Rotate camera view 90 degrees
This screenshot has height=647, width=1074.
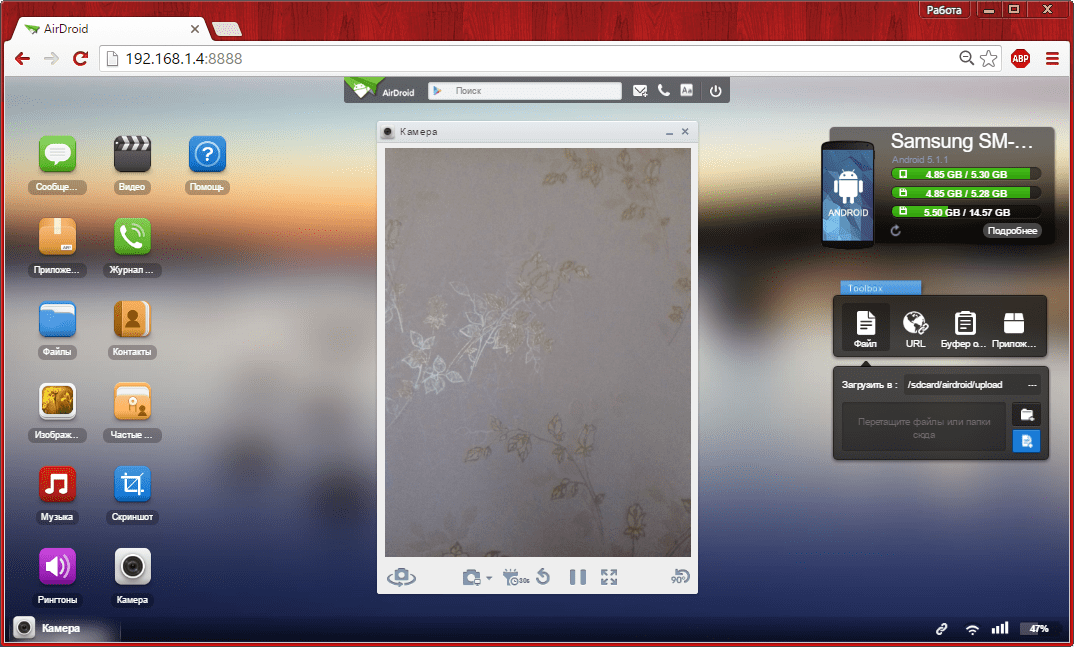(680, 577)
